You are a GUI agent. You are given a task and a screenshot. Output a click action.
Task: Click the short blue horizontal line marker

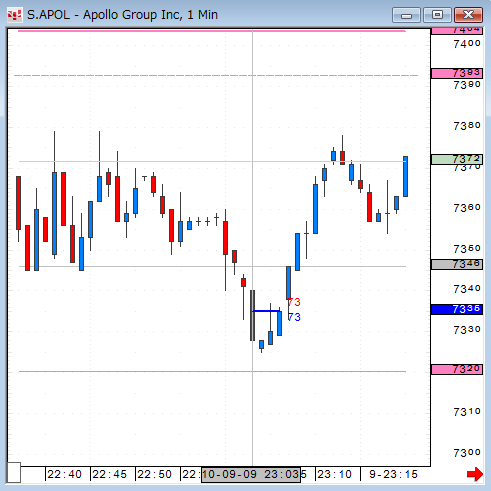click(x=266, y=311)
